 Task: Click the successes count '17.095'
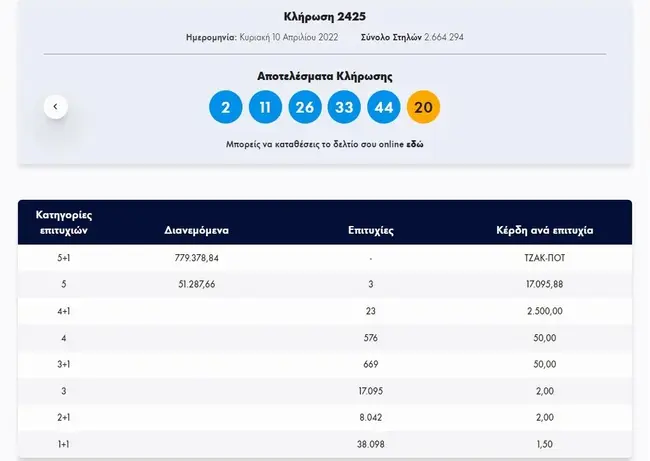coord(371,391)
